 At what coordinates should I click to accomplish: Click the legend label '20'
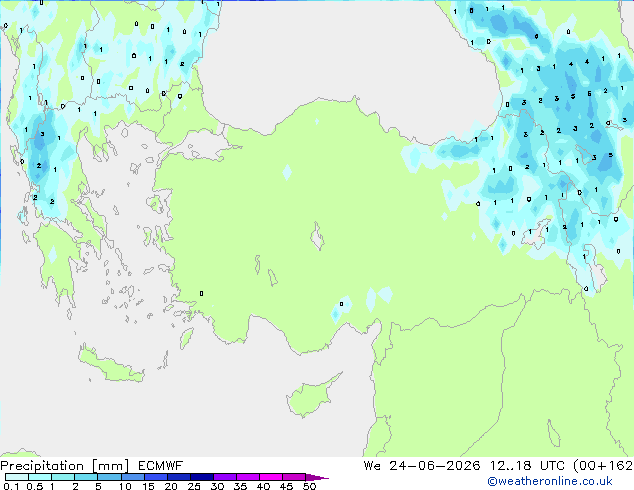(171, 486)
